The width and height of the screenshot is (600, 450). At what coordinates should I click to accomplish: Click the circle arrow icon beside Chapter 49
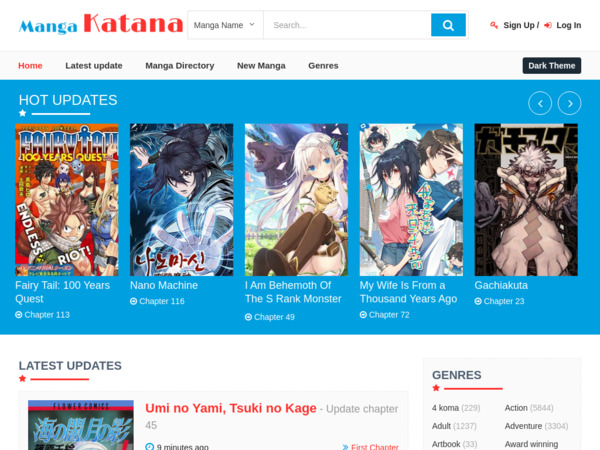pyautogui.click(x=248, y=317)
